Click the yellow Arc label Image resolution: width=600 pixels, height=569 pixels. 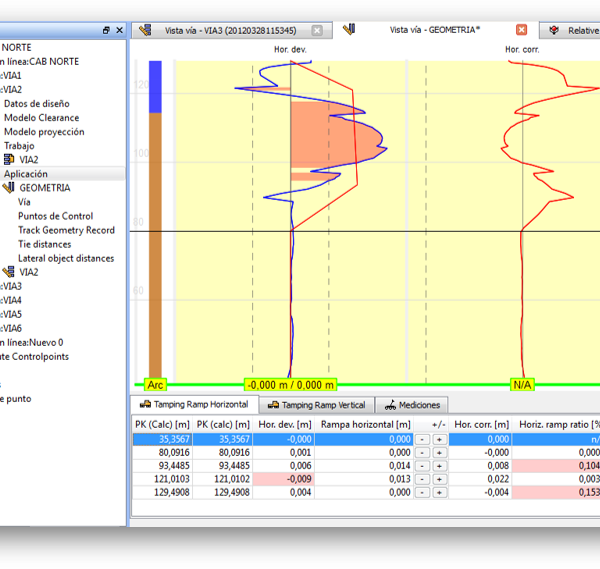[x=155, y=384]
